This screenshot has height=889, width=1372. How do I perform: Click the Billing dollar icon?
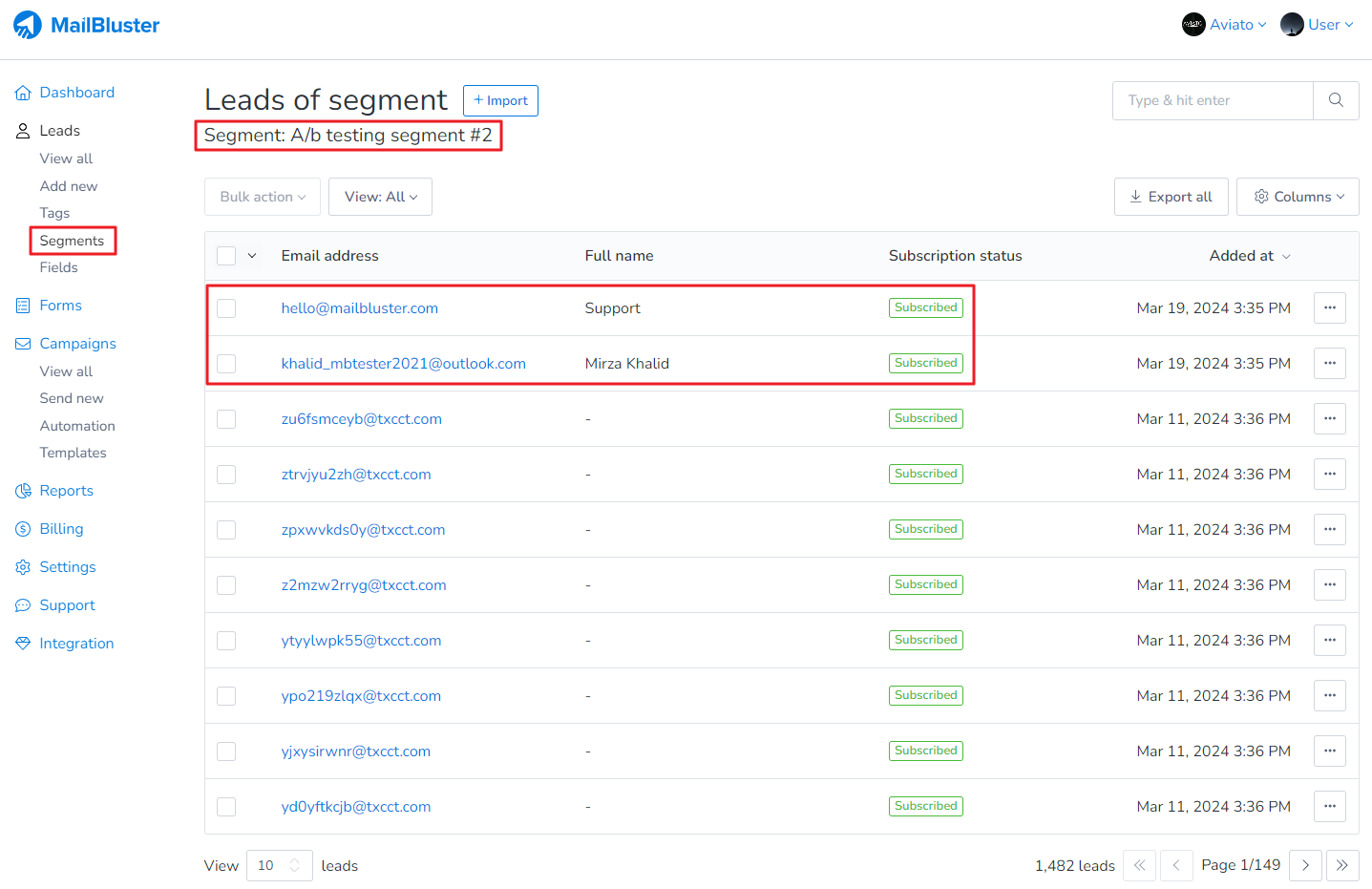[x=23, y=529]
